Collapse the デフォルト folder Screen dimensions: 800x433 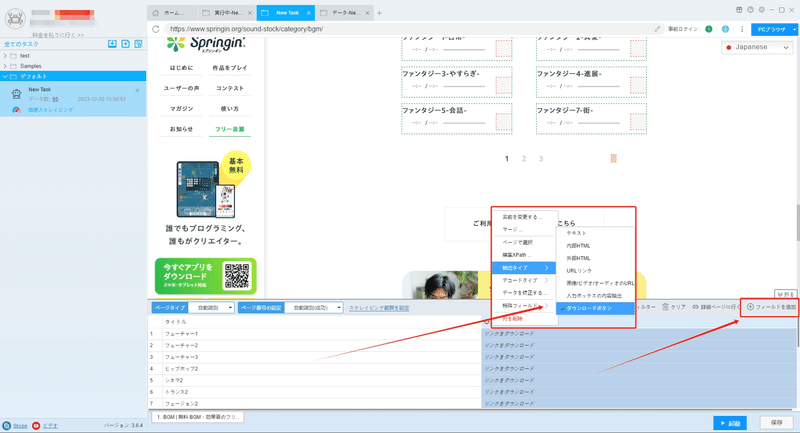(5, 77)
